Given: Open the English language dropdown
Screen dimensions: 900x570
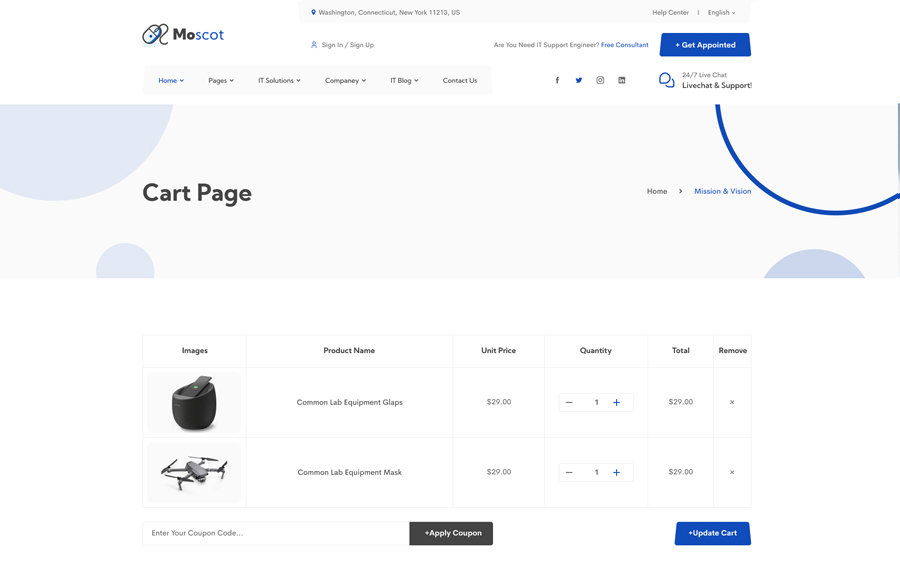Looking at the screenshot, I should [x=721, y=13].
